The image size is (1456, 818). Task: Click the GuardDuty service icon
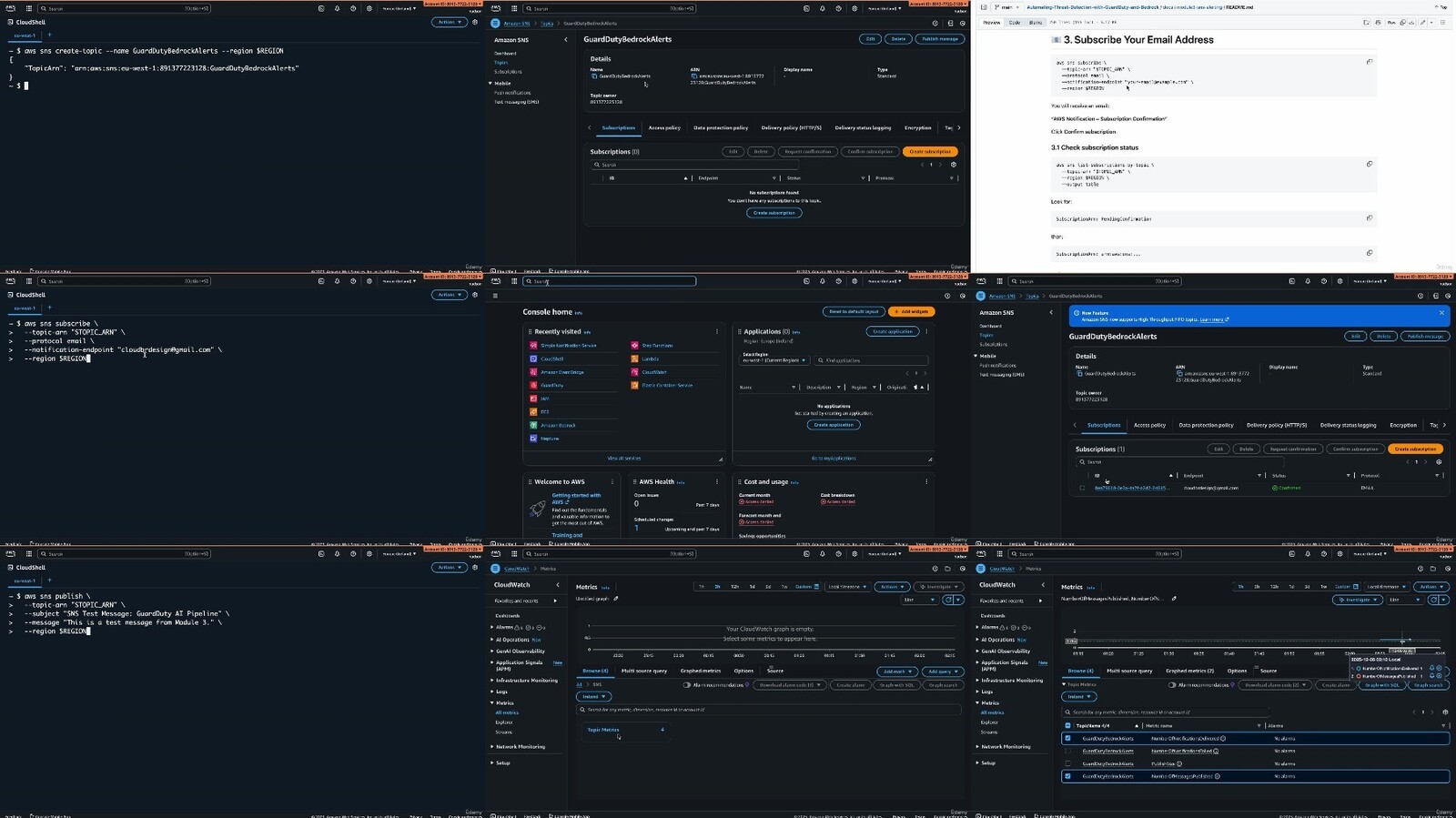pos(533,385)
